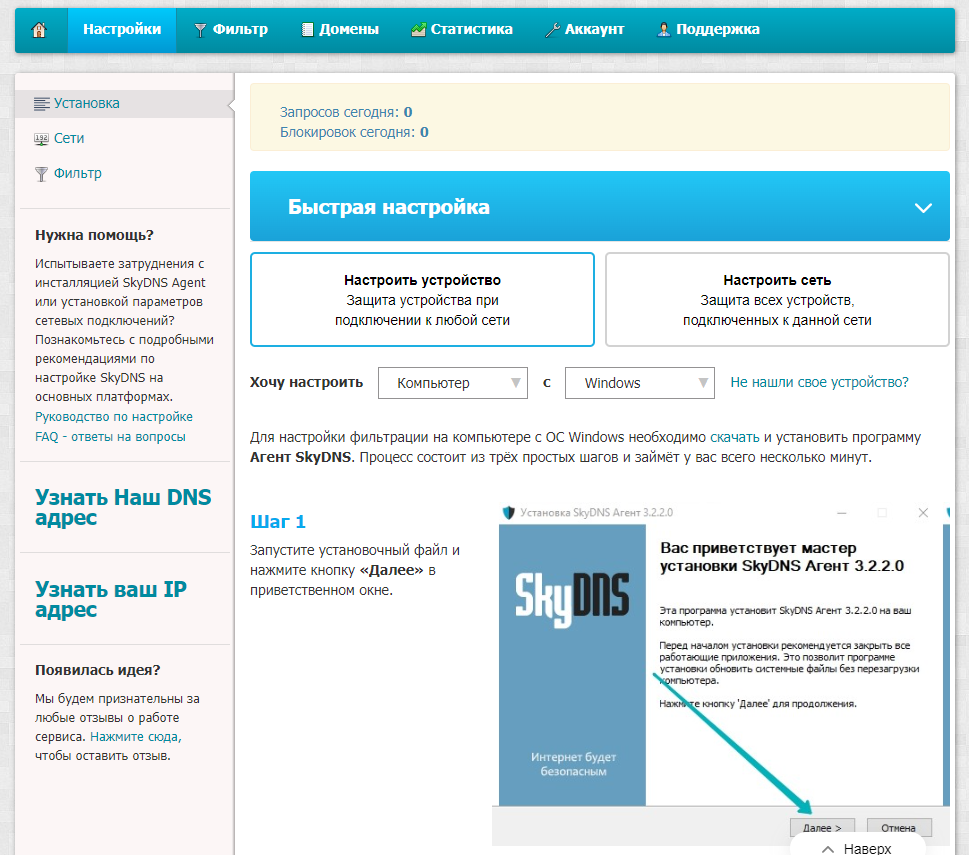The width and height of the screenshot is (969, 855).
Task: Click the Шаг 1 heading
Action: click(x=277, y=522)
